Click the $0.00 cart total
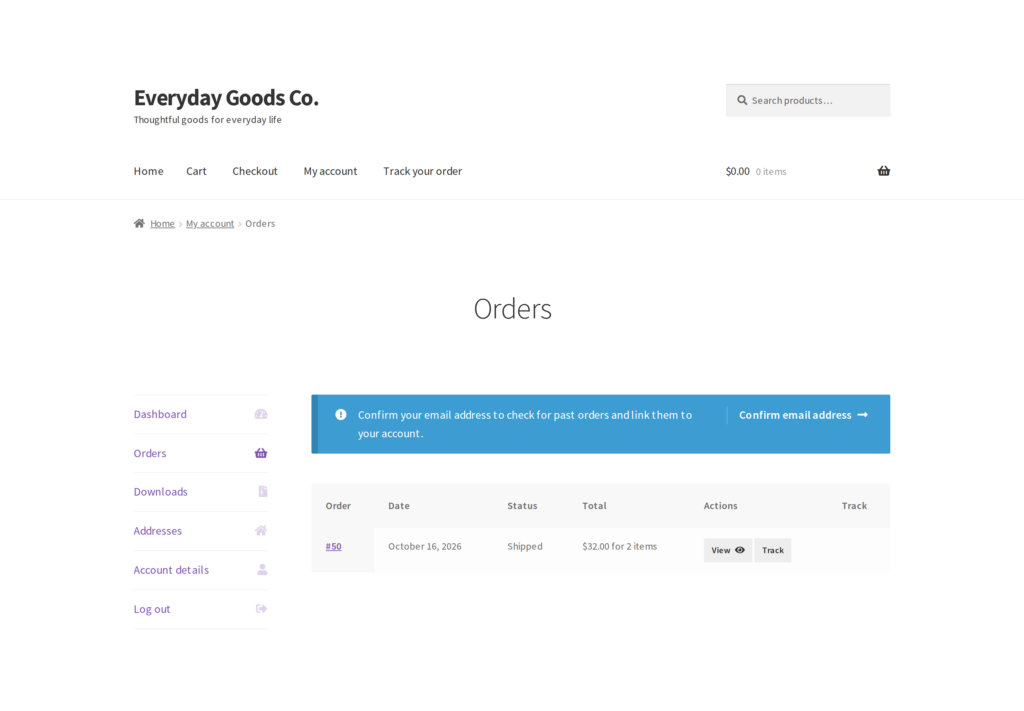The width and height of the screenshot is (1024, 711). (737, 171)
